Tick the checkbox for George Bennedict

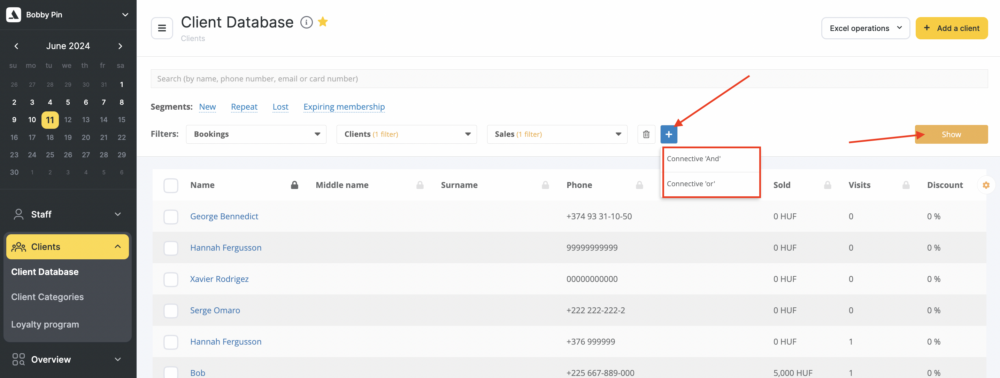171,217
